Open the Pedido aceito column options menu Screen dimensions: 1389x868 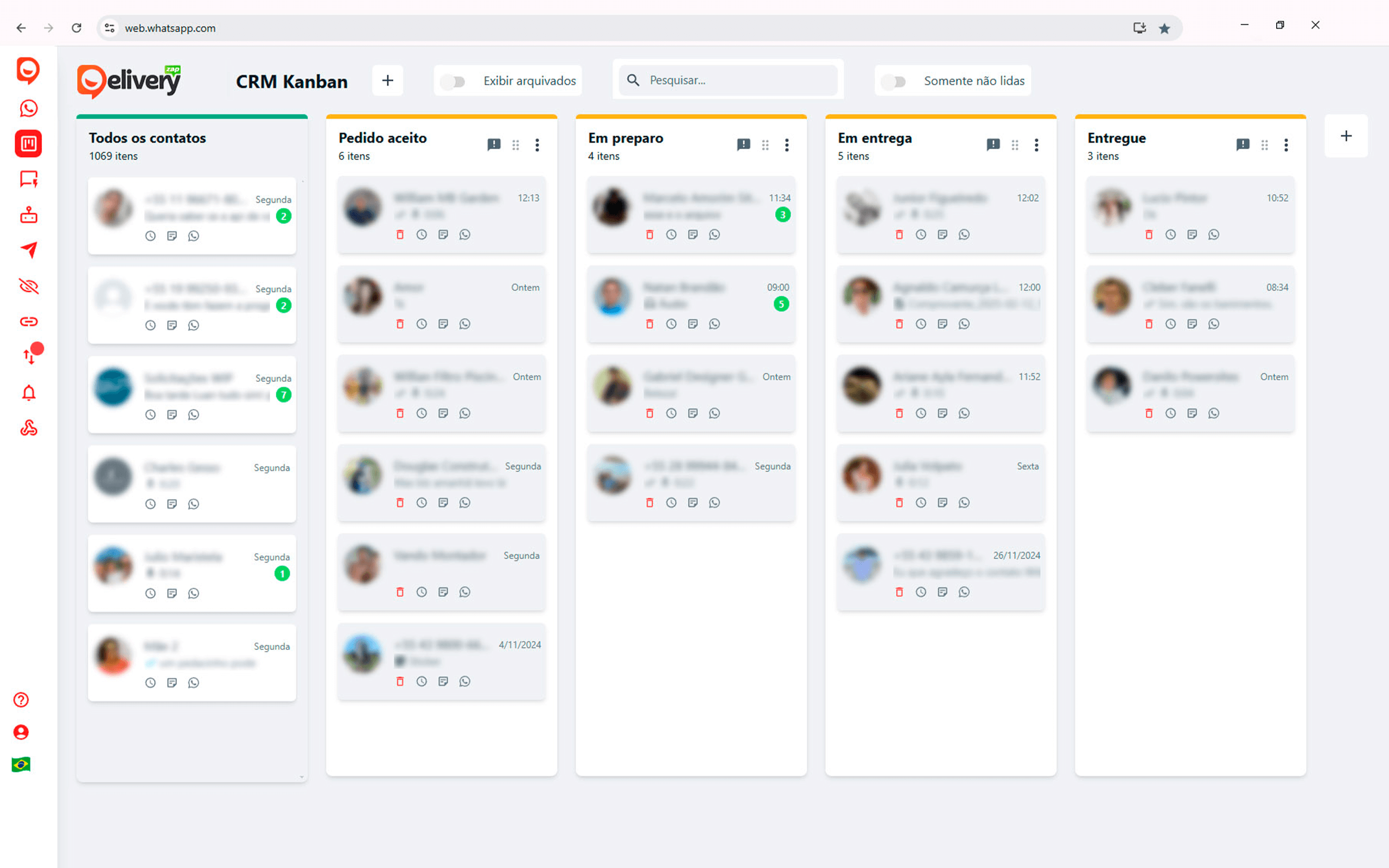point(537,145)
